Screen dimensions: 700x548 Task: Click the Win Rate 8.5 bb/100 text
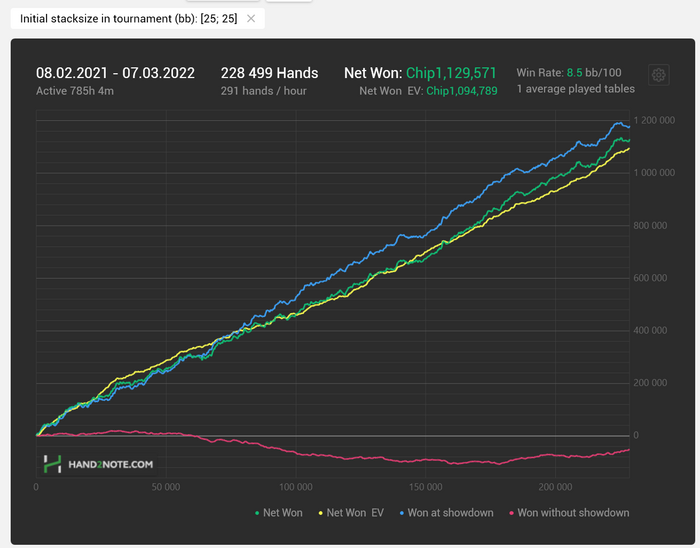coord(569,73)
